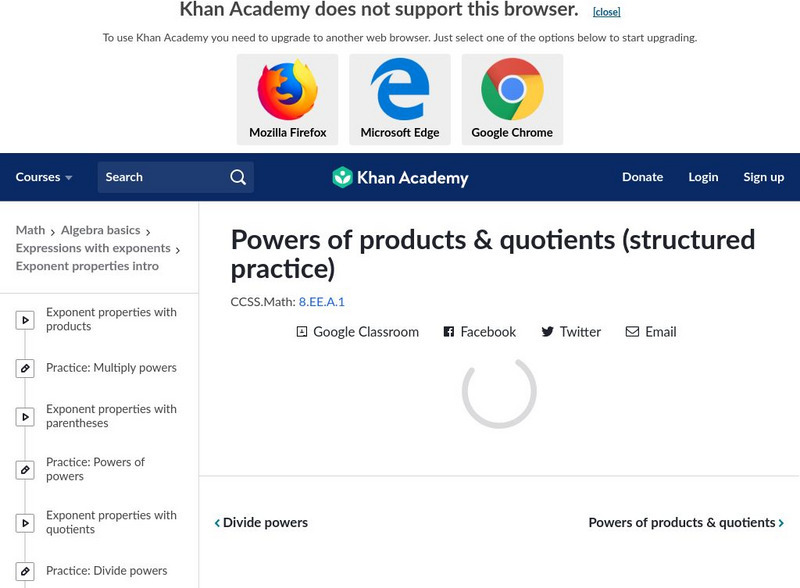Open Math breadcrumb link

(30, 230)
